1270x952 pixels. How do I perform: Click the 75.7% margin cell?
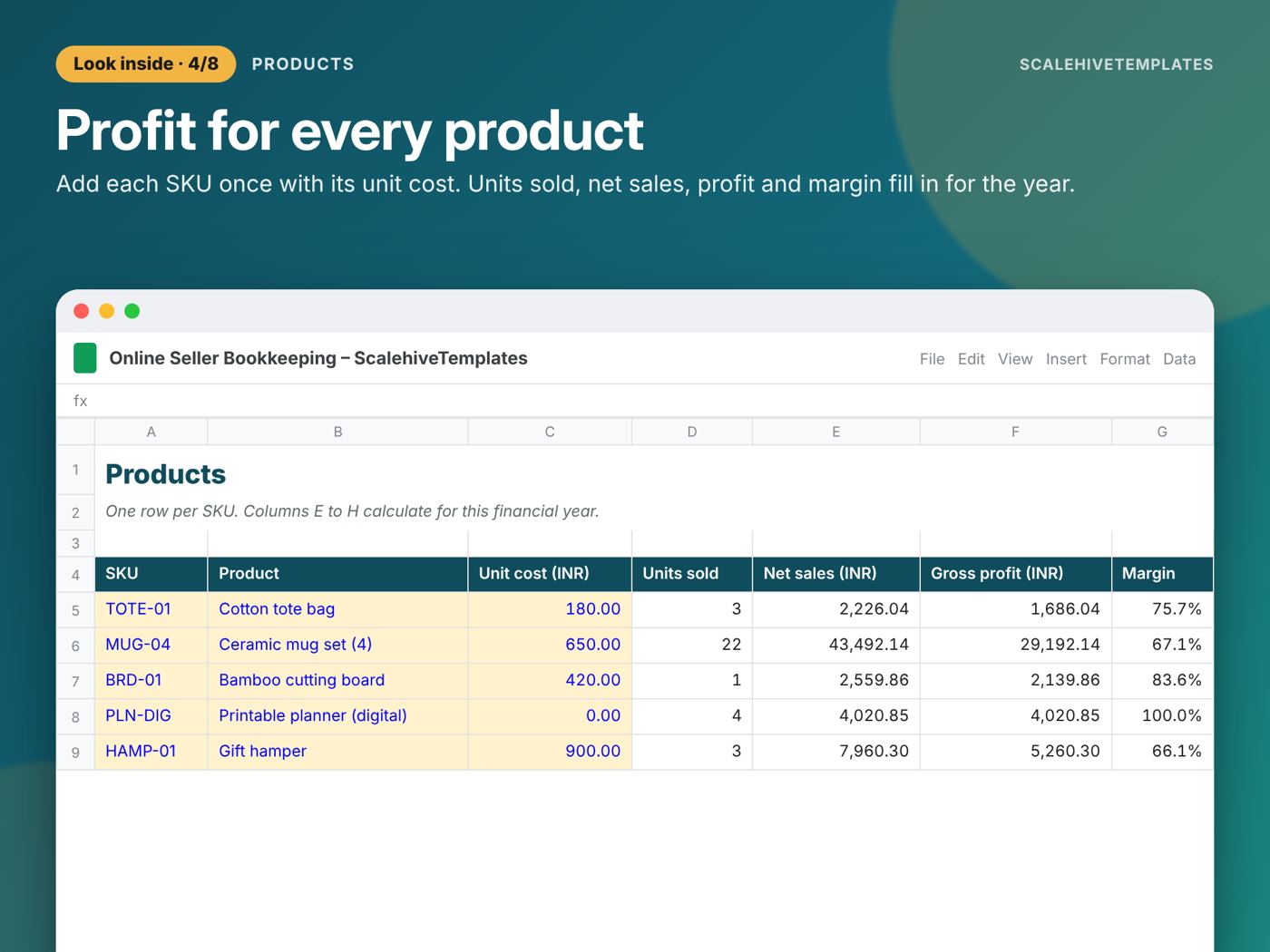coord(1162,609)
